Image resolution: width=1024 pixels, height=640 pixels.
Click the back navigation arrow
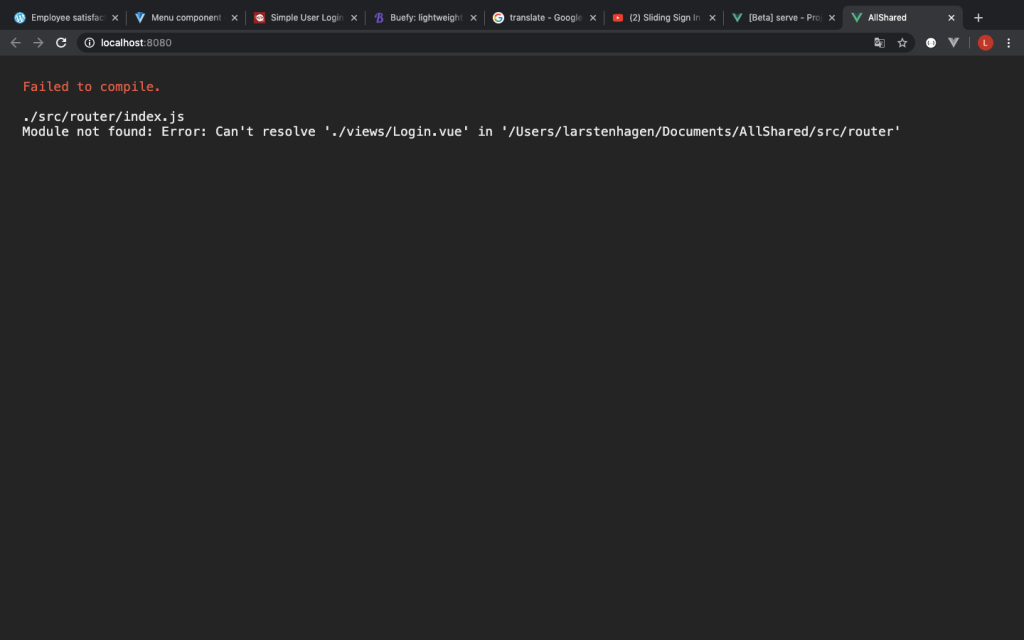point(15,43)
